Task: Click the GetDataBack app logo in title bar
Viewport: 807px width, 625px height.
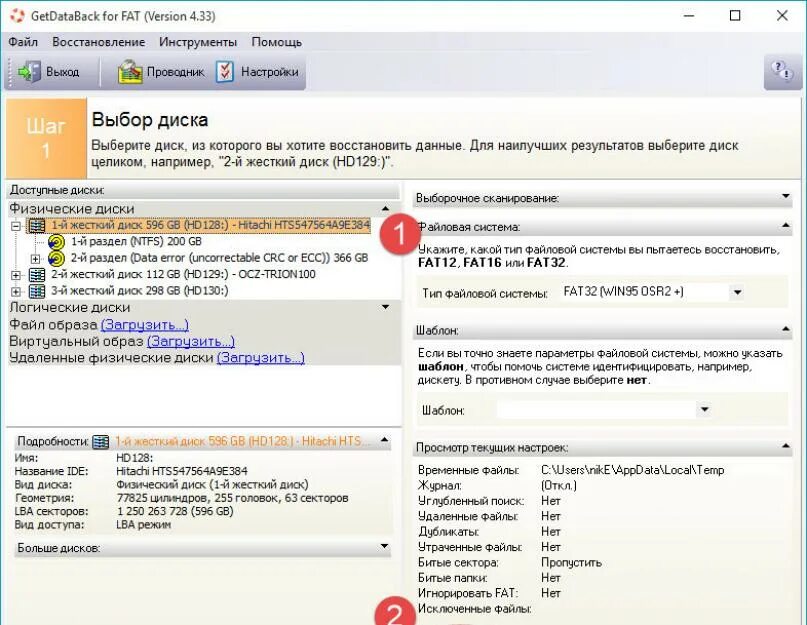Action: click(17, 16)
